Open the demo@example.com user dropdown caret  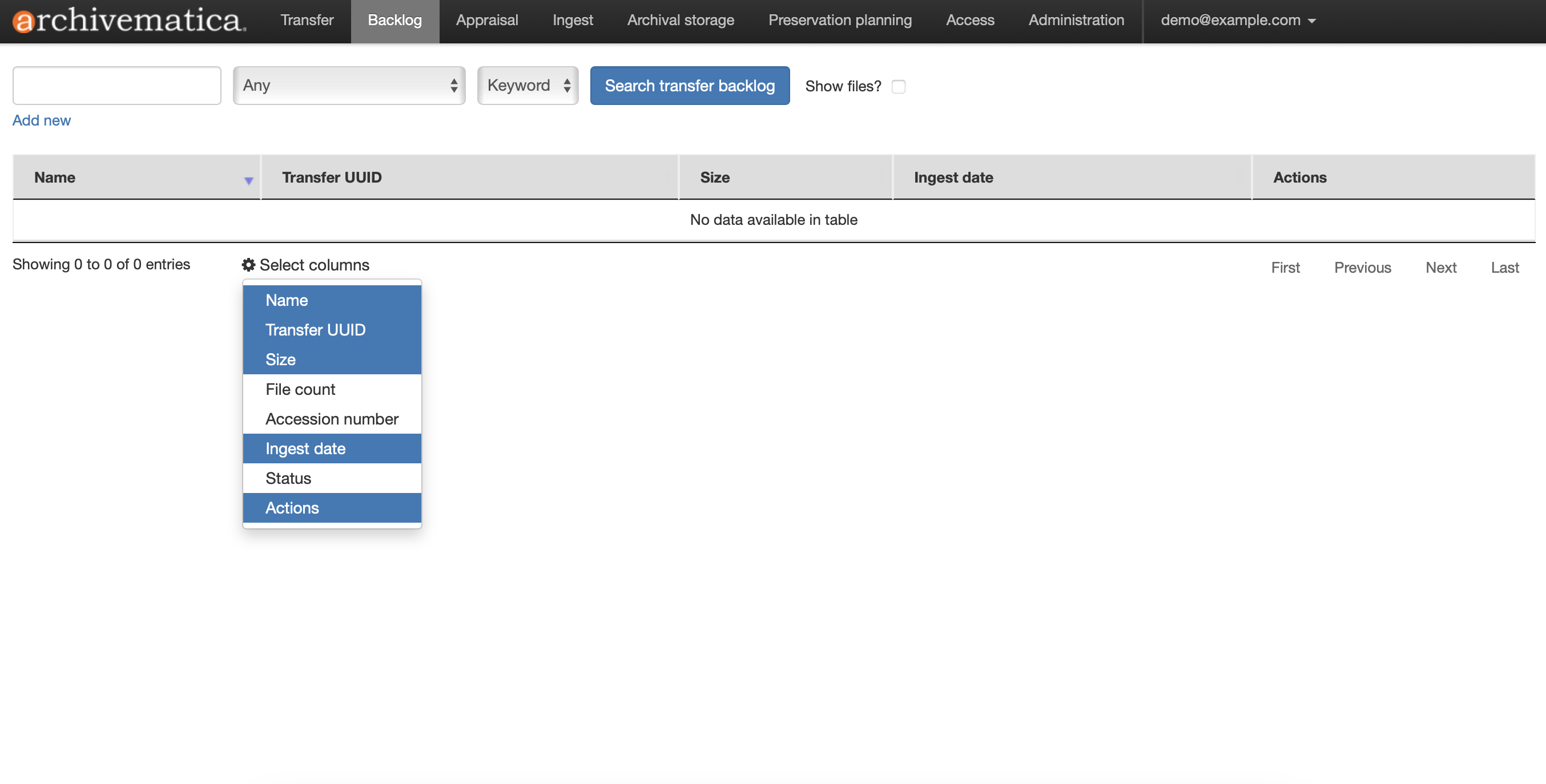click(1312, 21)
